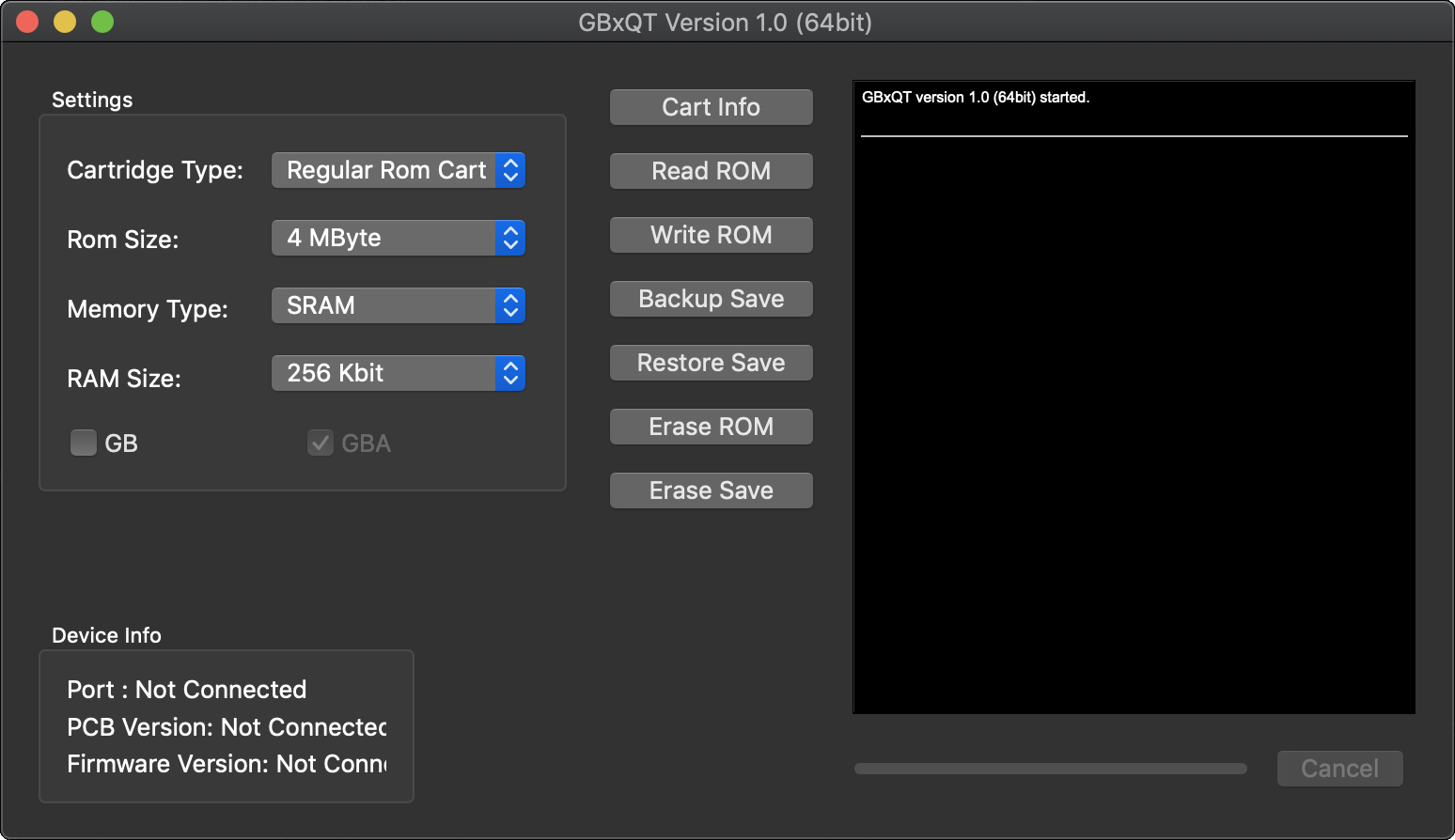Click the PCB Version status text
This screenshot has width=1455, height=840.
227,727
